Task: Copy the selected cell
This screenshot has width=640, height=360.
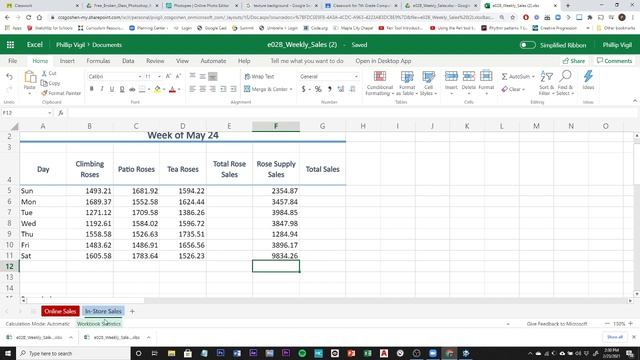Action: 51,83
